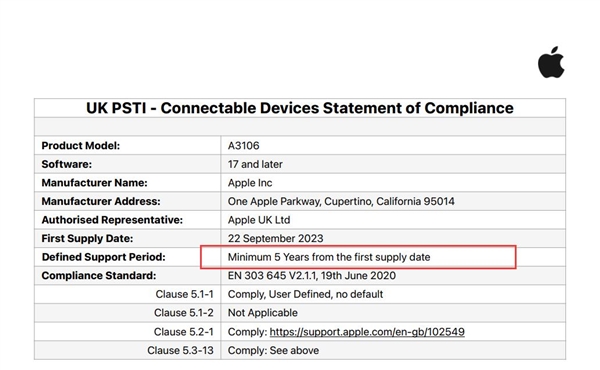Open the support.apple.com en-gb/102549 link

click(367, 332)
